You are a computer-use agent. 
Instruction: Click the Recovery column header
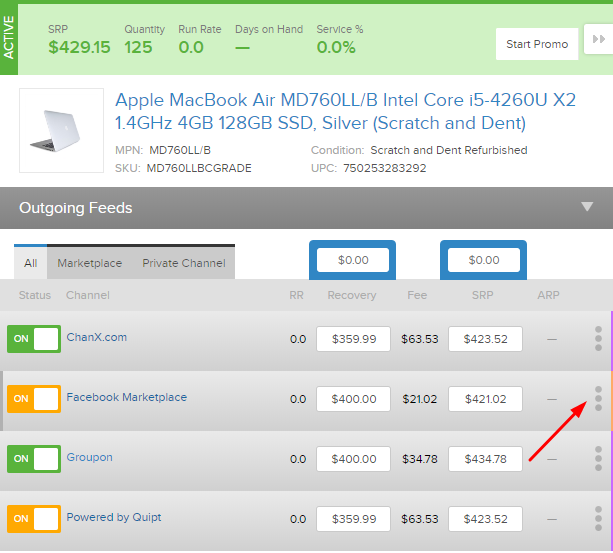(352, 295)
